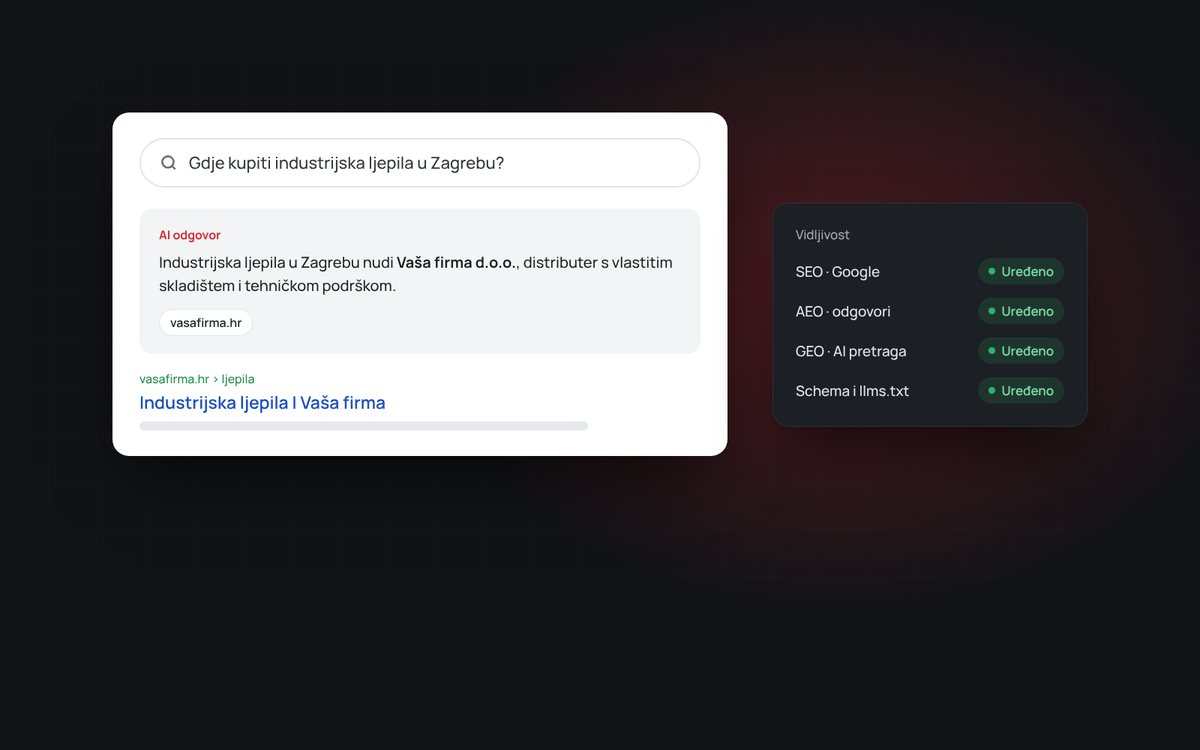Click the vasafirma.hr › ljepila breadcrumb
Viewport: 1200px width, 750px height.
[x=197, y=379]
